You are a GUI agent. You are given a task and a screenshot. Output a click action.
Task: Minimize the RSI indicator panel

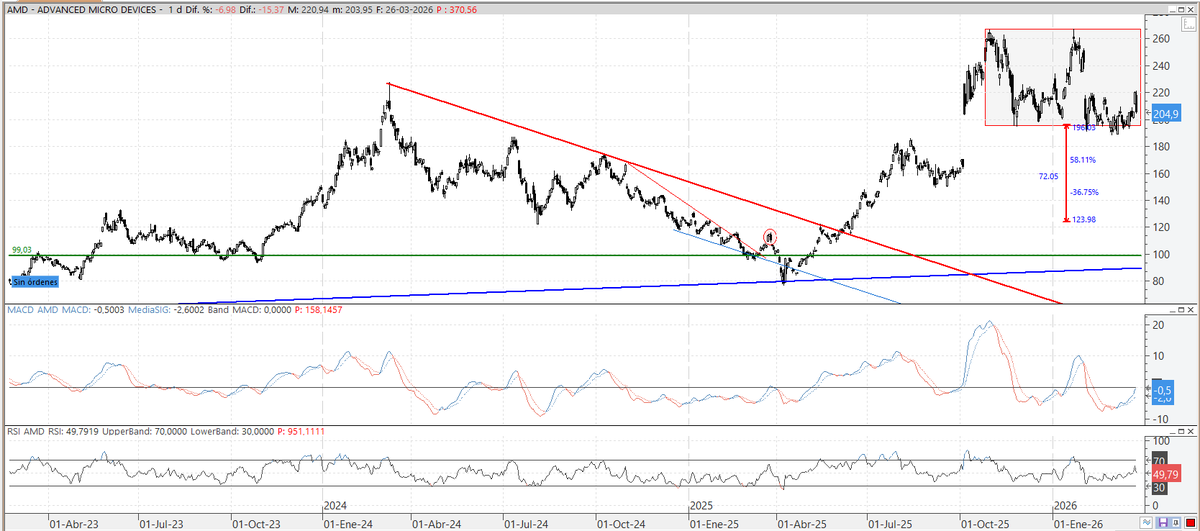pos(1172,431)
